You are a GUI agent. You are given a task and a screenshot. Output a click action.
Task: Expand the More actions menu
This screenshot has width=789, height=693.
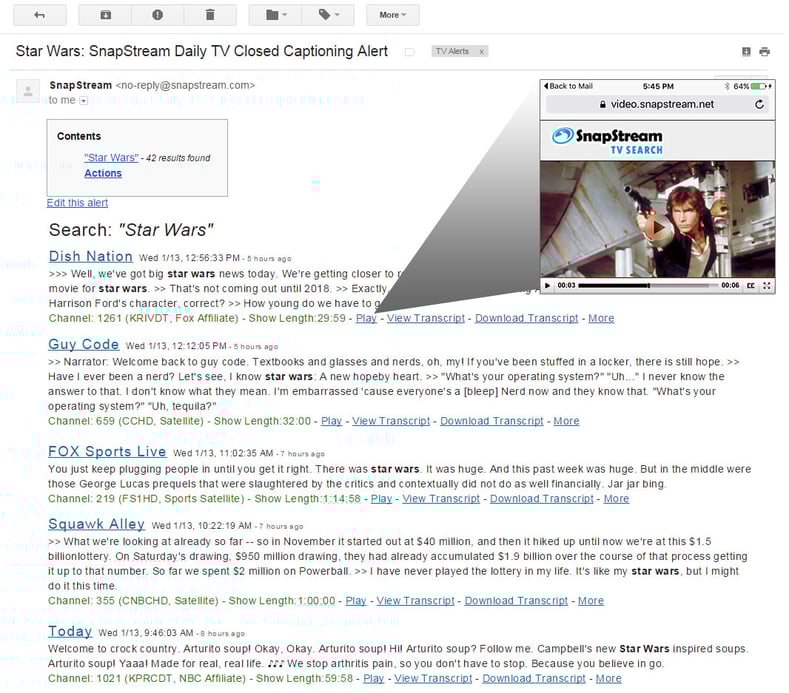[392, 15]
